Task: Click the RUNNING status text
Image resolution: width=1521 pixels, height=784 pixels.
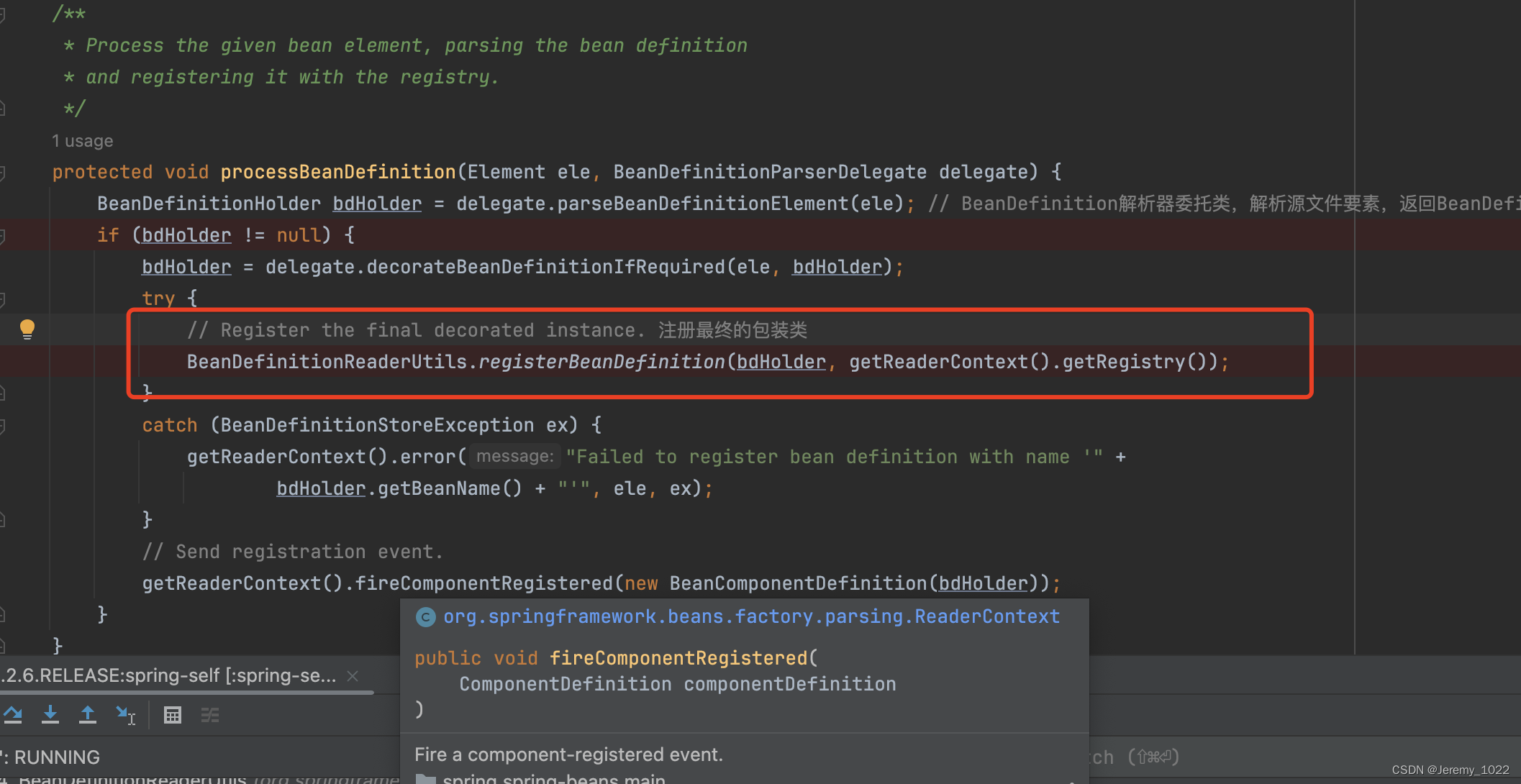Action: [x=57, y=757]
